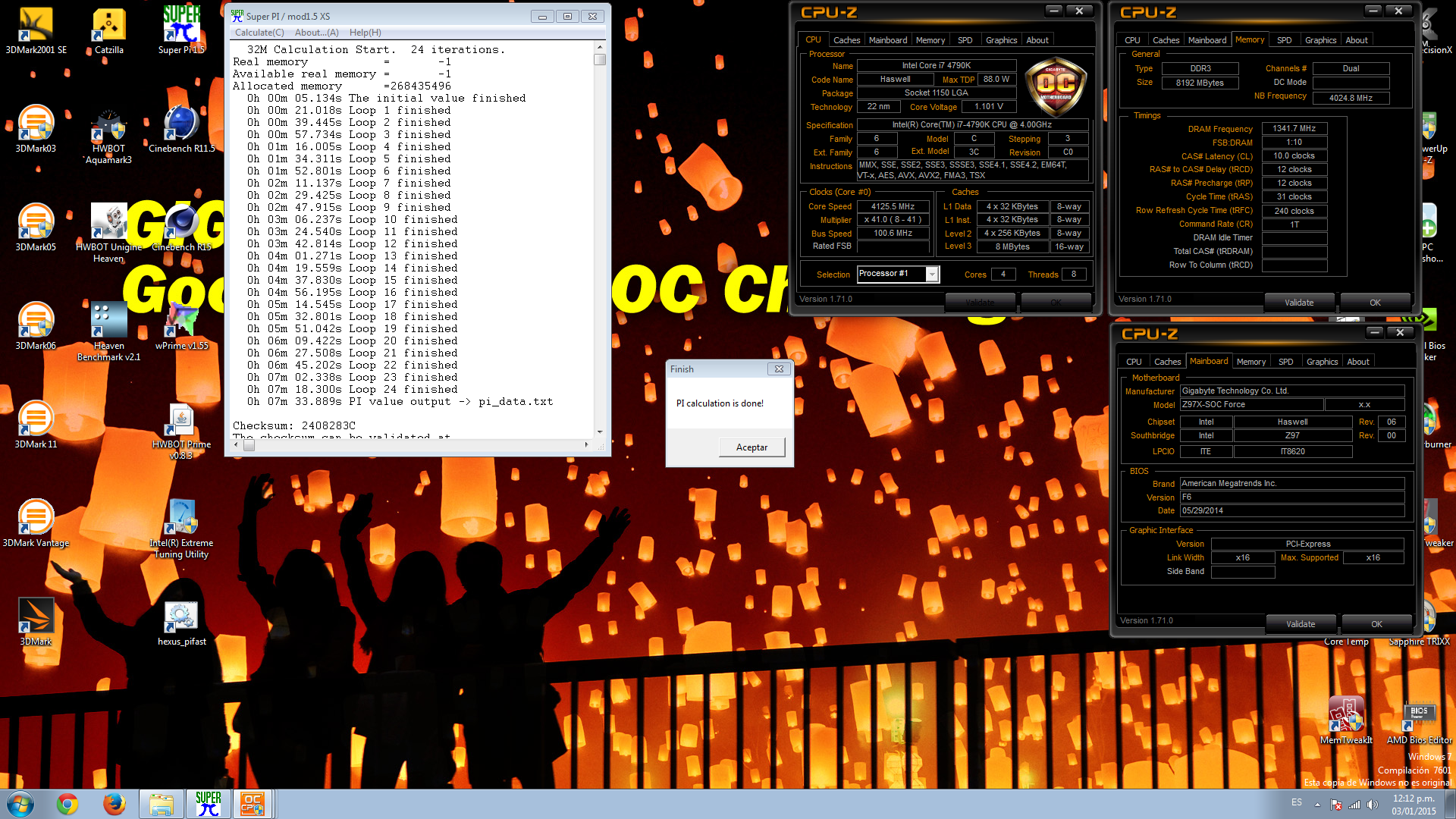The image size is (1456, 819).
Task: Click the Show desktop strip on taskbar
Action: tap(1451, 804)
